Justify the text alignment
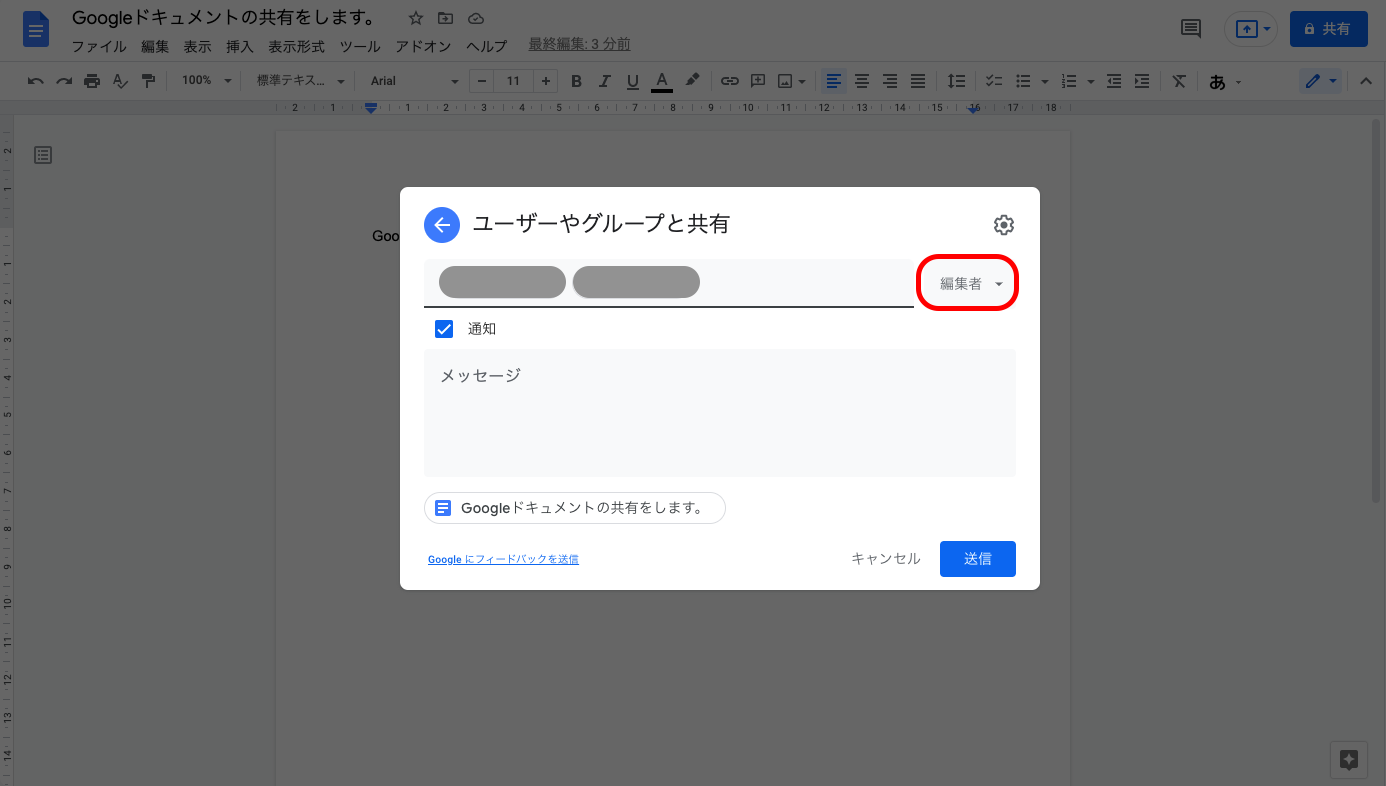This screenshot has width=1386, height=786. point(918,81)
